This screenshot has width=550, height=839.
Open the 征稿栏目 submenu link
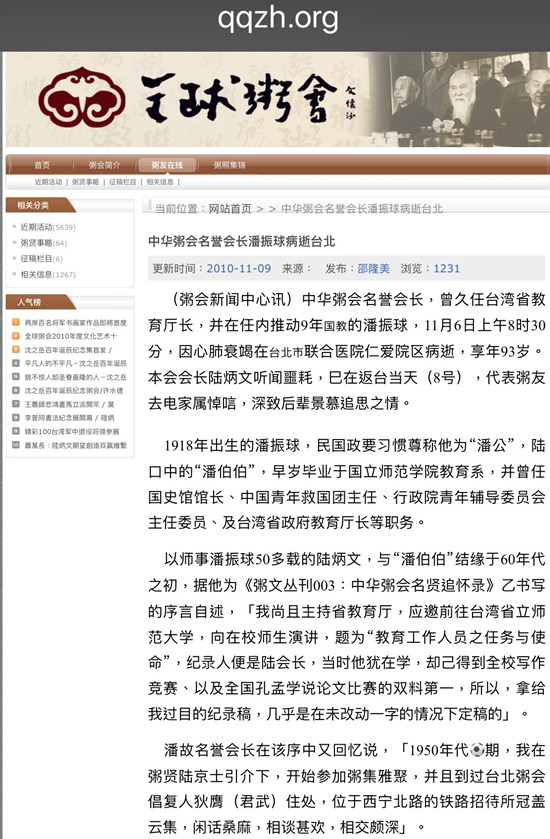coord(123,182)
